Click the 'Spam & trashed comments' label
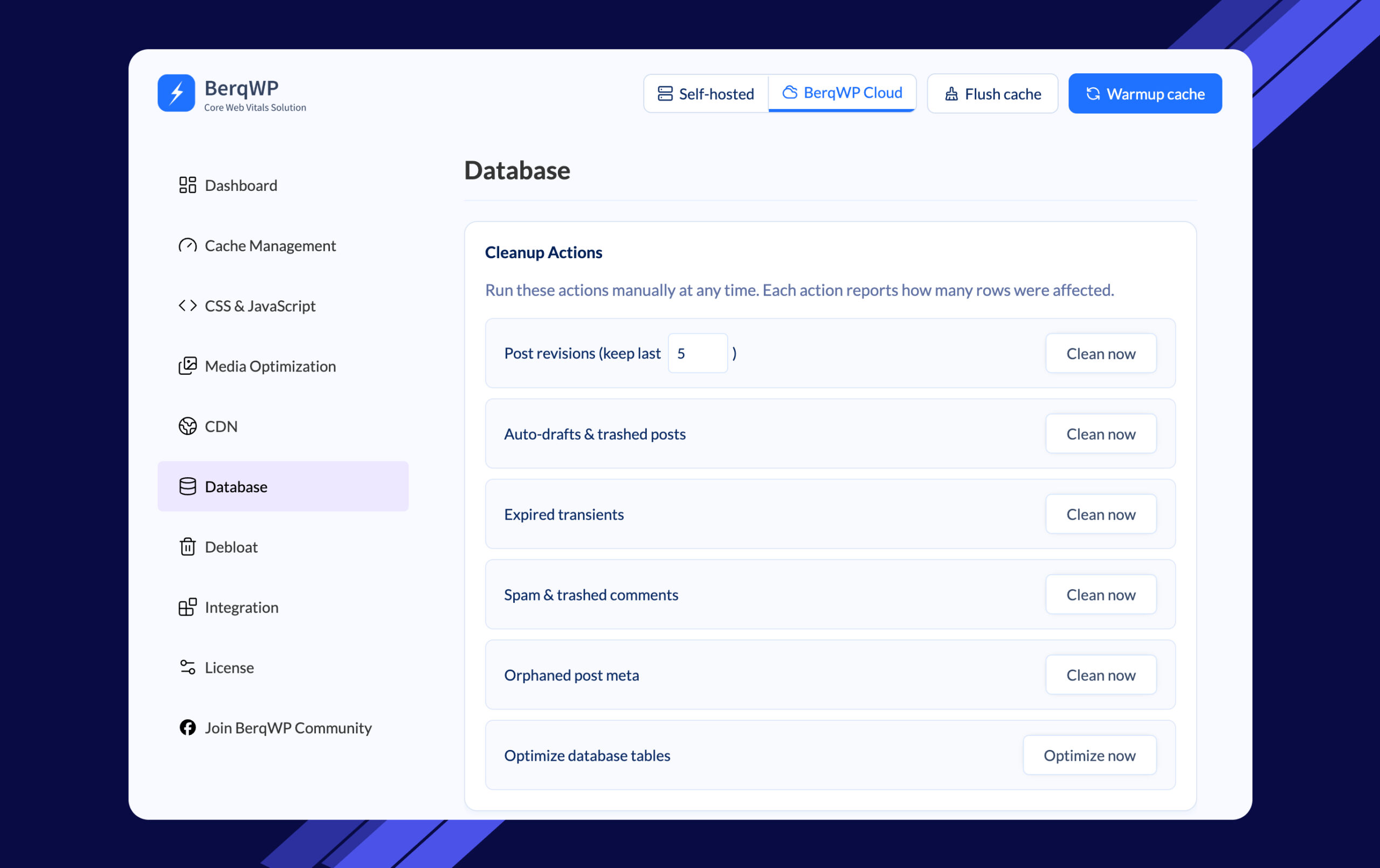Viewport: 1380px width, 868px height. click(591, 595)
